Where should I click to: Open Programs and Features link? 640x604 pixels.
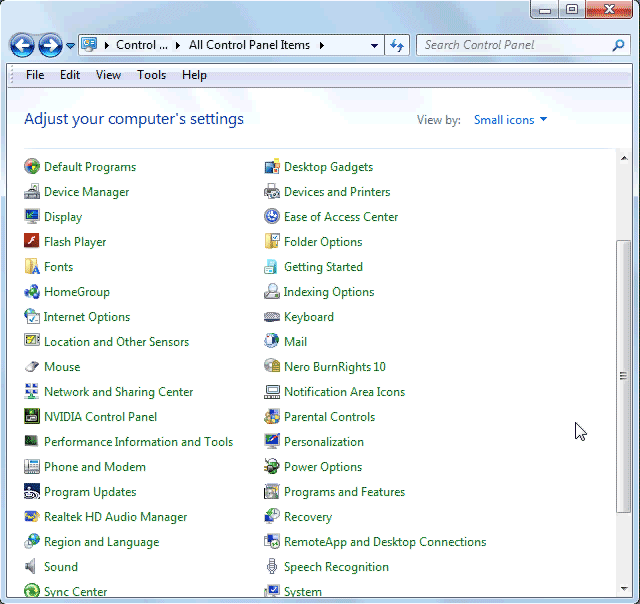344,492
